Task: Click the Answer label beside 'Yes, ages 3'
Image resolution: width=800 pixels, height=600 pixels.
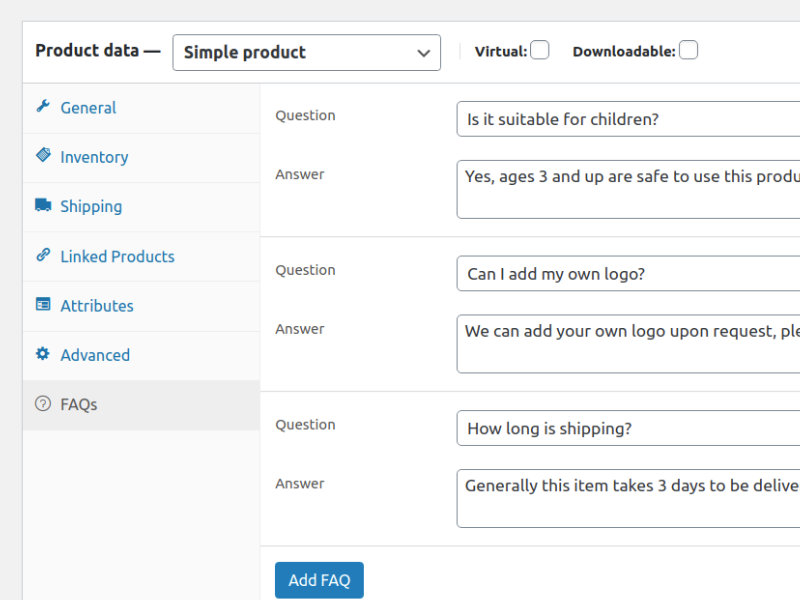Action: [299, 174]
